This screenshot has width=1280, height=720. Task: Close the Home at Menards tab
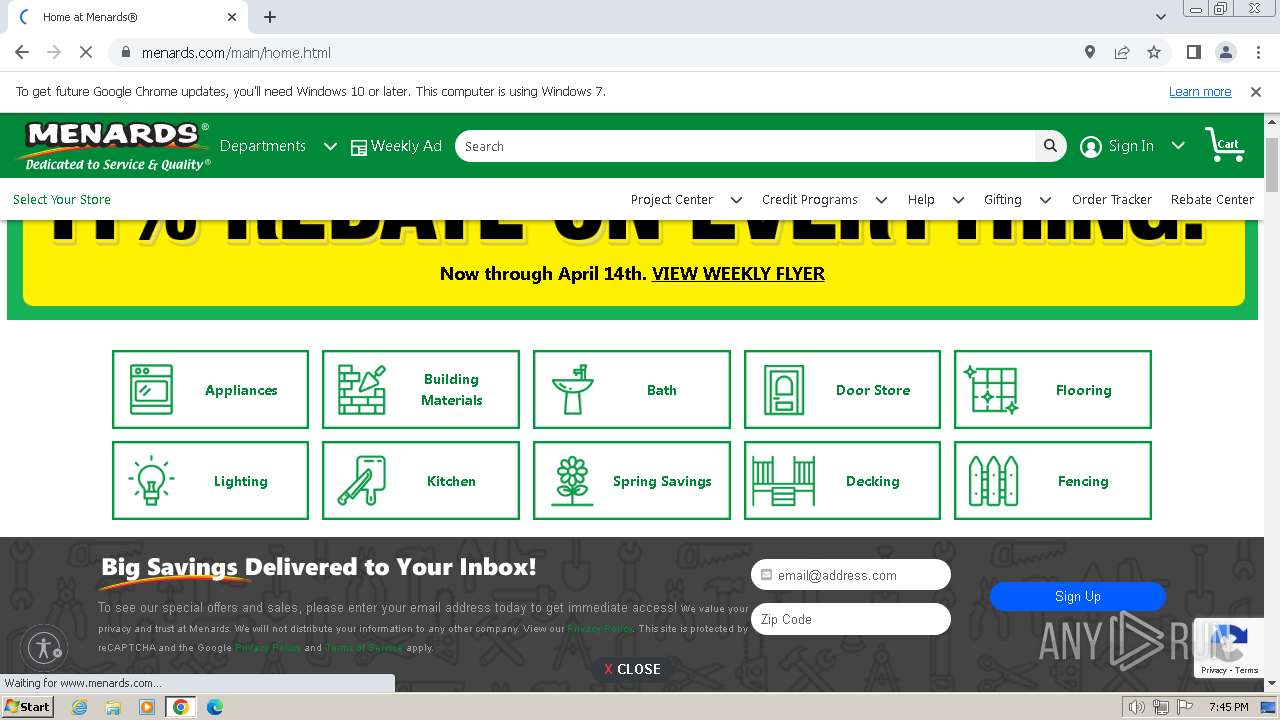pos(232,17)
